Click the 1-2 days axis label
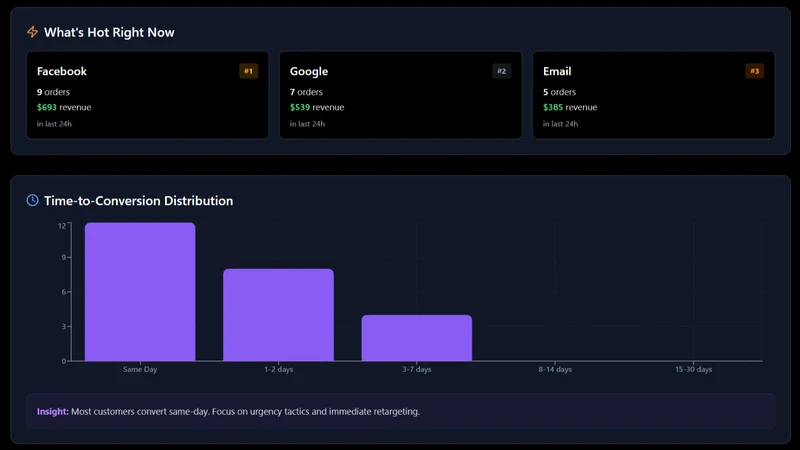800x450 pixels. click(x=279, y=369)
